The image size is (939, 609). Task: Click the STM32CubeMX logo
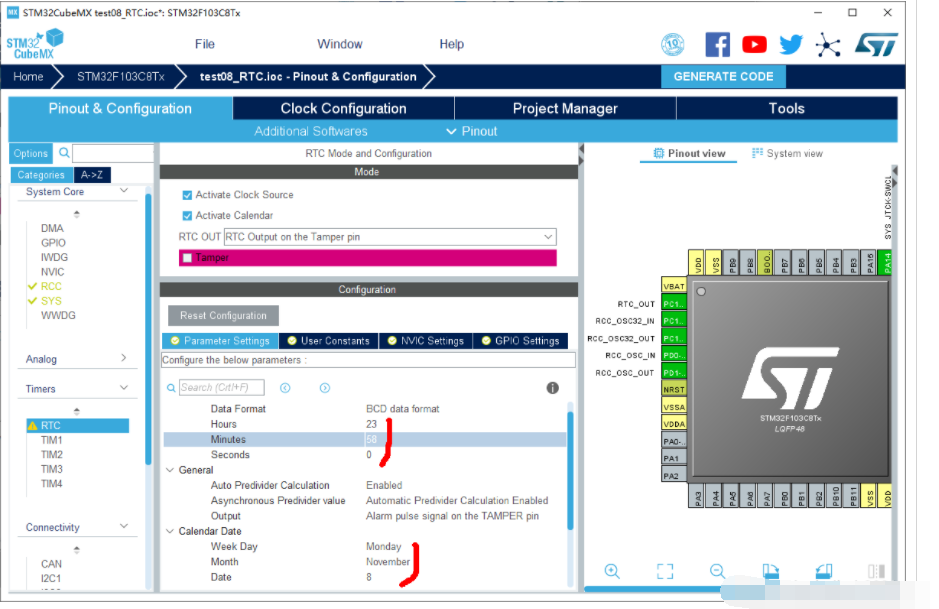pos(35,44)
